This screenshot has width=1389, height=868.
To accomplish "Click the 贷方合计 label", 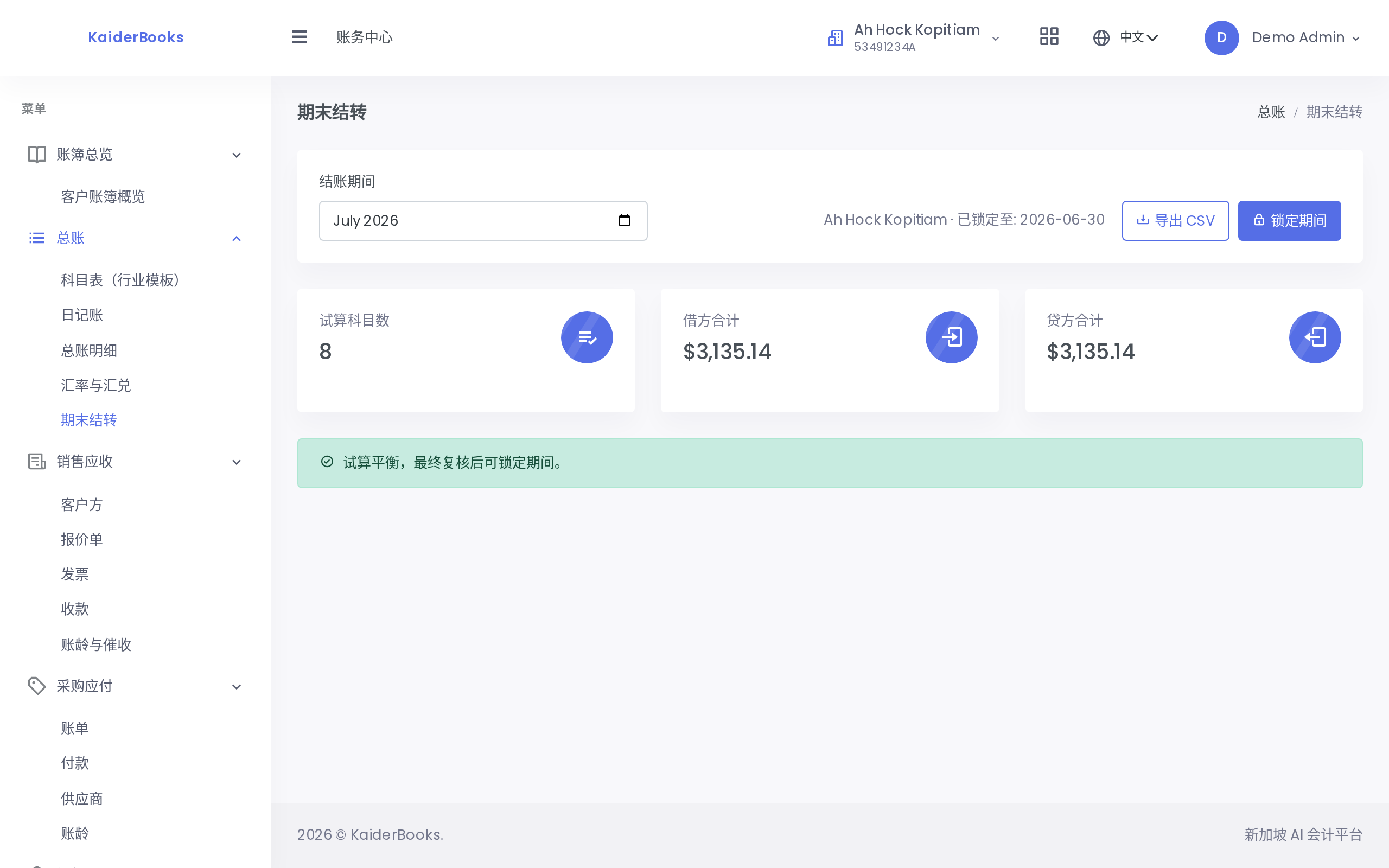I will [x=1074, y=320].
